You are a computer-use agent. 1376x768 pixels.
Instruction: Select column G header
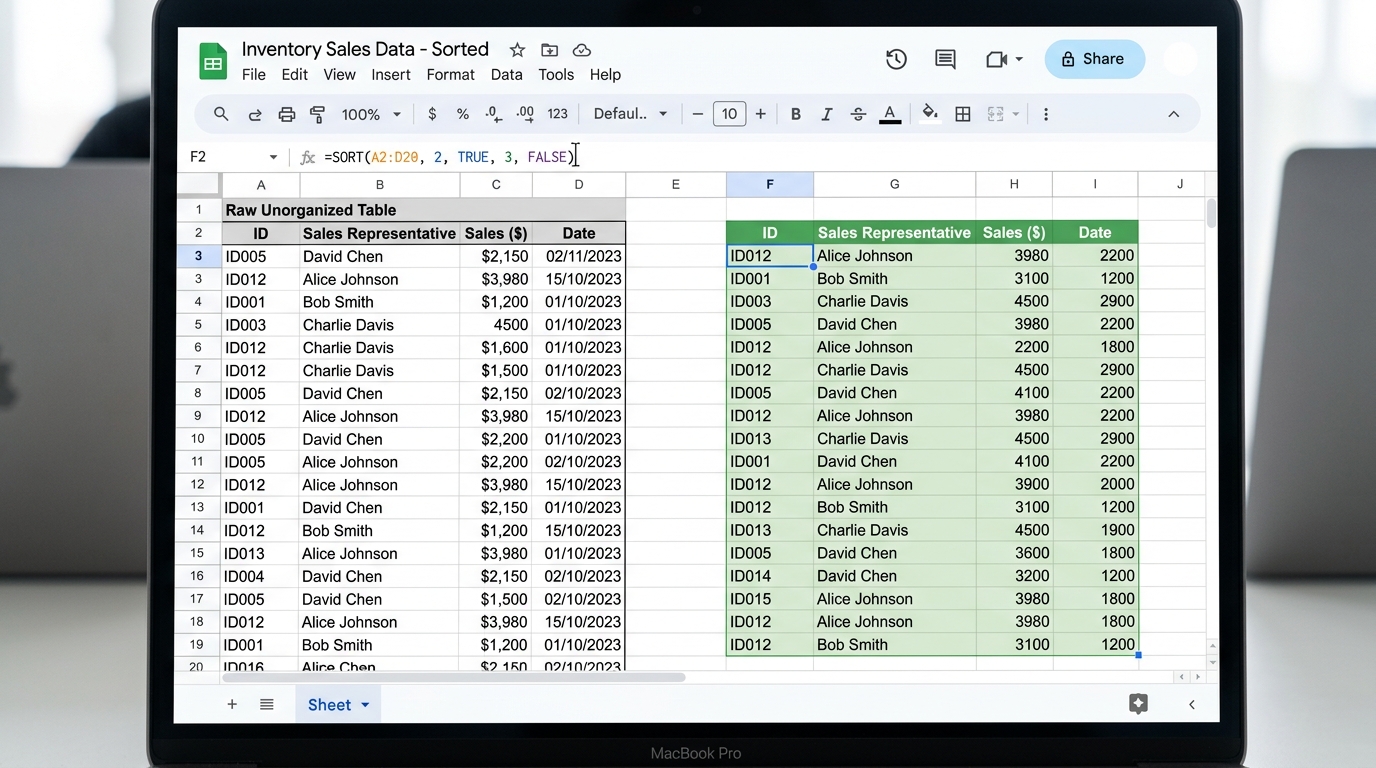pos(895,184)
